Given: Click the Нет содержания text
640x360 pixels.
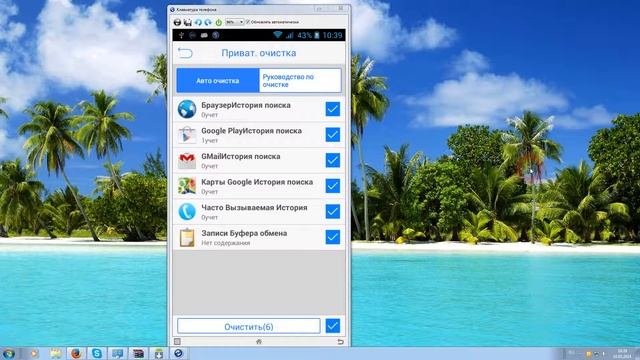Looking at the screenshot, I should pos(225,243).
